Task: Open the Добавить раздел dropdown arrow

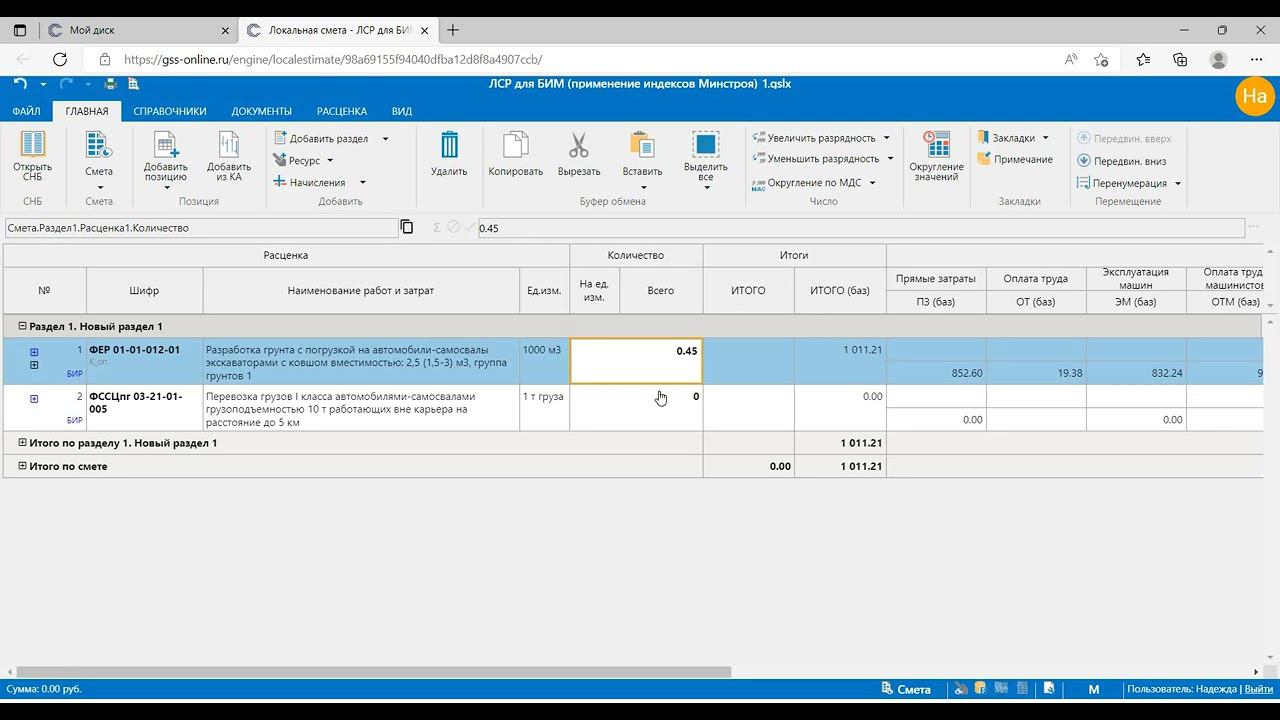Action: click(385, 138)
